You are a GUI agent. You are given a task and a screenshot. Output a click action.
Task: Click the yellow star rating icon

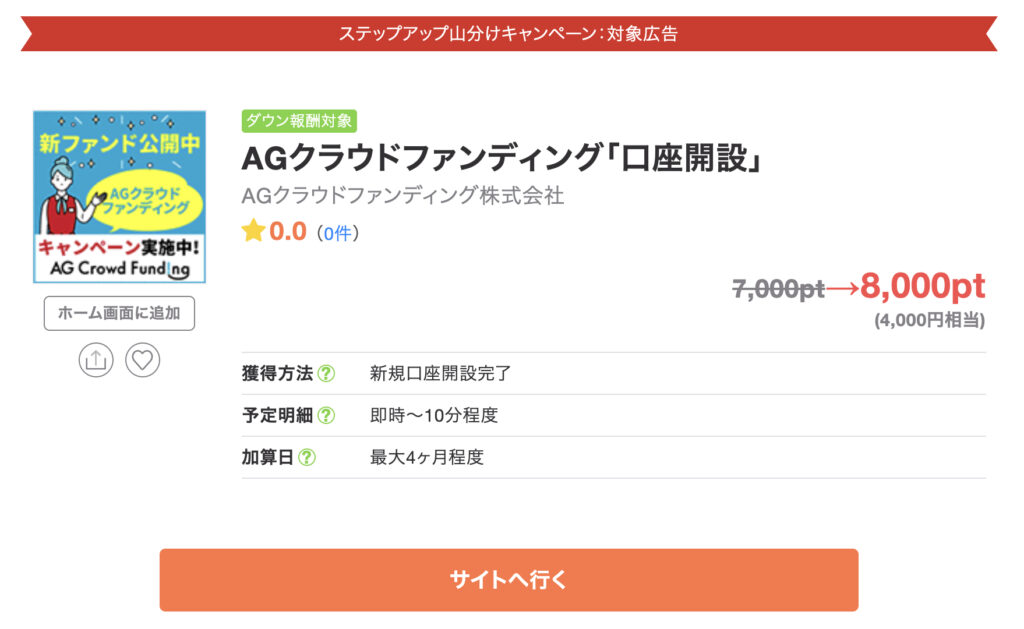tap(253, 232)
